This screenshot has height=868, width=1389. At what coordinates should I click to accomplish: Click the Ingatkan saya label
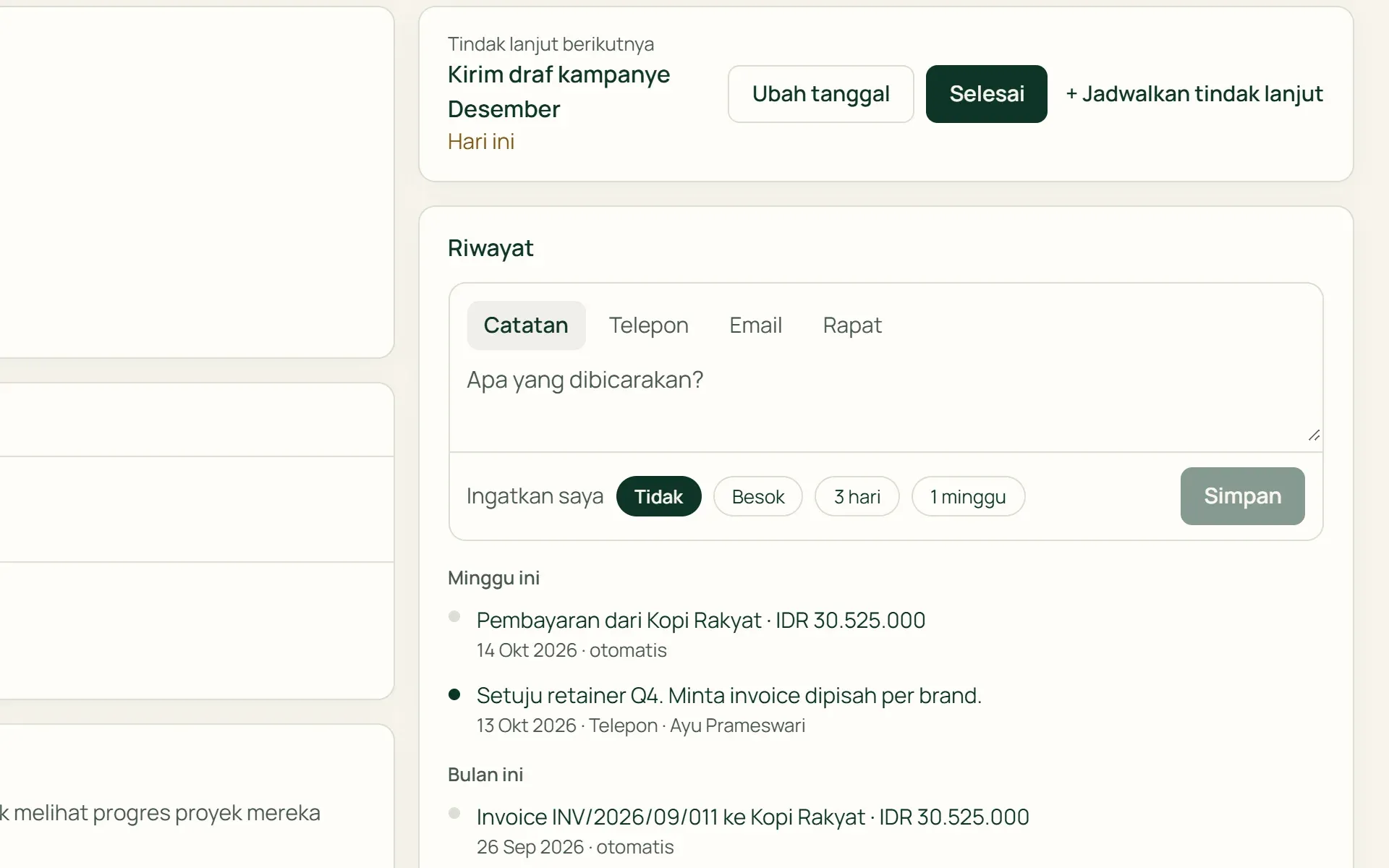(x=535, y=496)
